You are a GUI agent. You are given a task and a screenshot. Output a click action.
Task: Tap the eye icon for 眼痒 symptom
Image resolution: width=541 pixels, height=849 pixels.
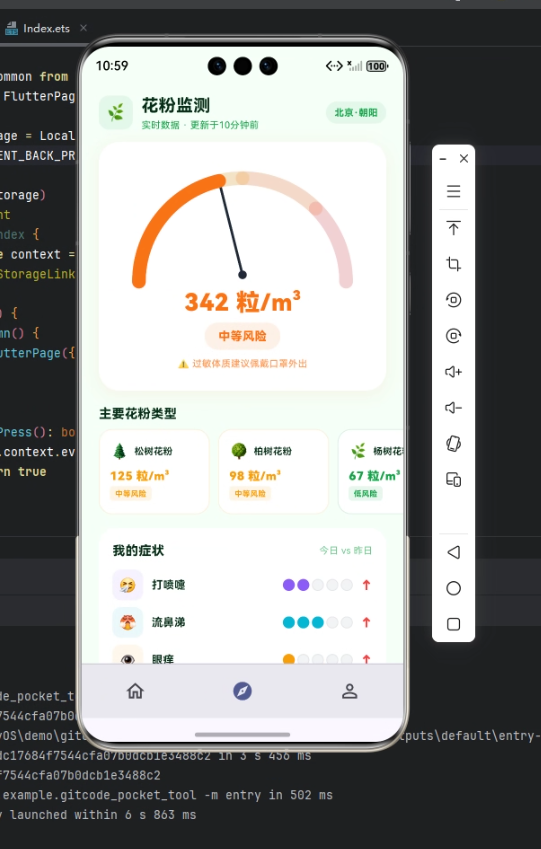(127, 656)
